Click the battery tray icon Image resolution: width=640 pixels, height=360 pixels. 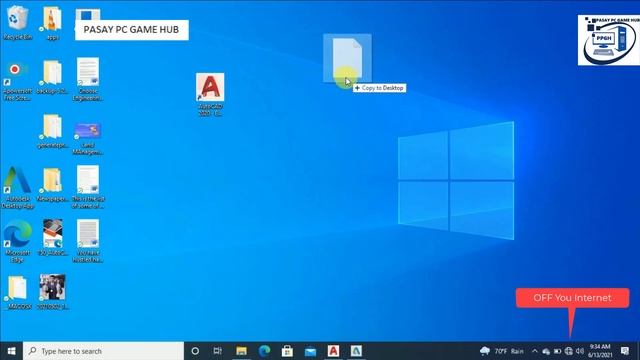(x=557, y=351)
